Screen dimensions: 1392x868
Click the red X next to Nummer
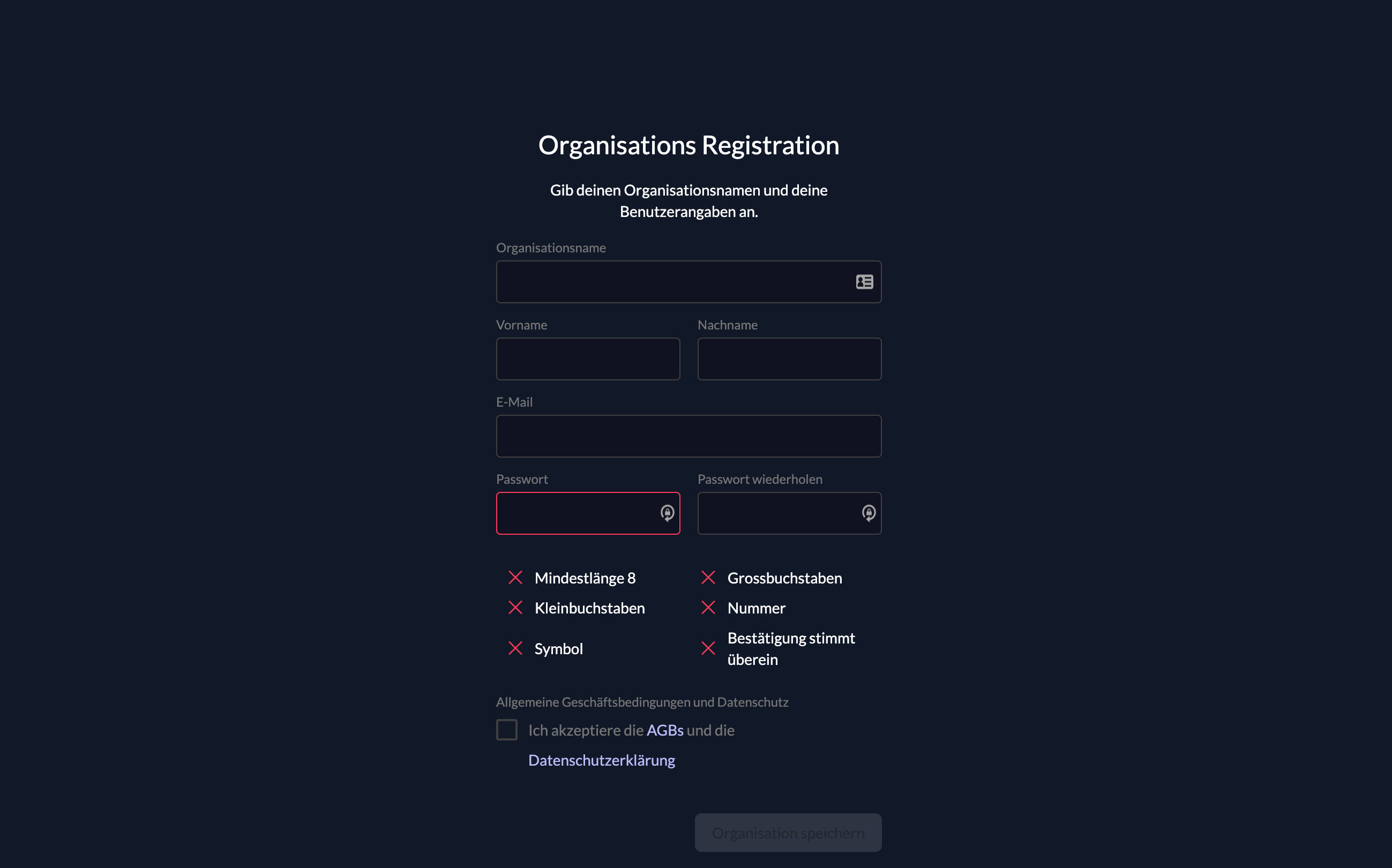708,608
